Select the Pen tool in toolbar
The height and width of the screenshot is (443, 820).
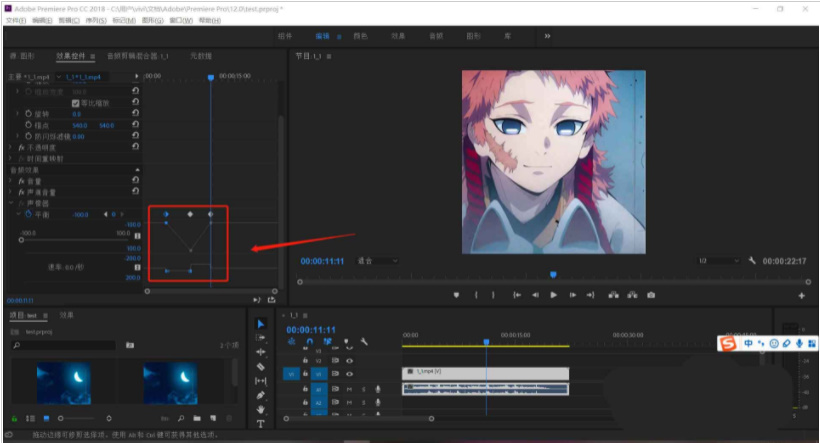coord(261,395)
